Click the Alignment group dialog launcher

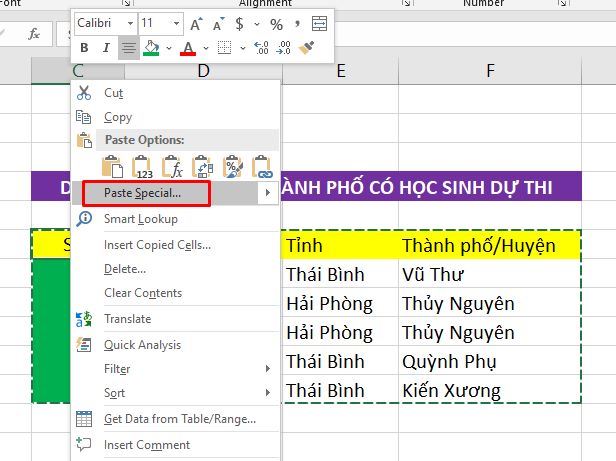(407, 3)
